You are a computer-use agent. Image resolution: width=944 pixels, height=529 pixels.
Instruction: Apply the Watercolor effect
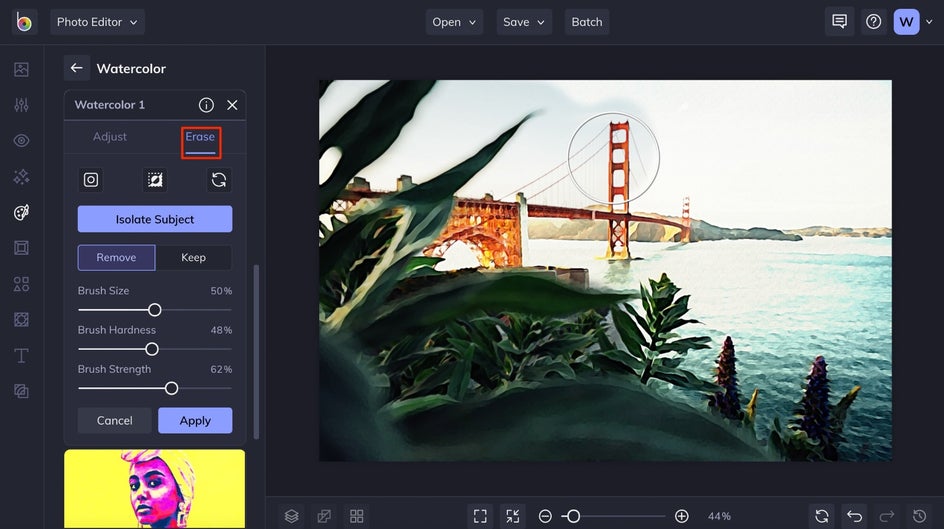click(195, 421)
